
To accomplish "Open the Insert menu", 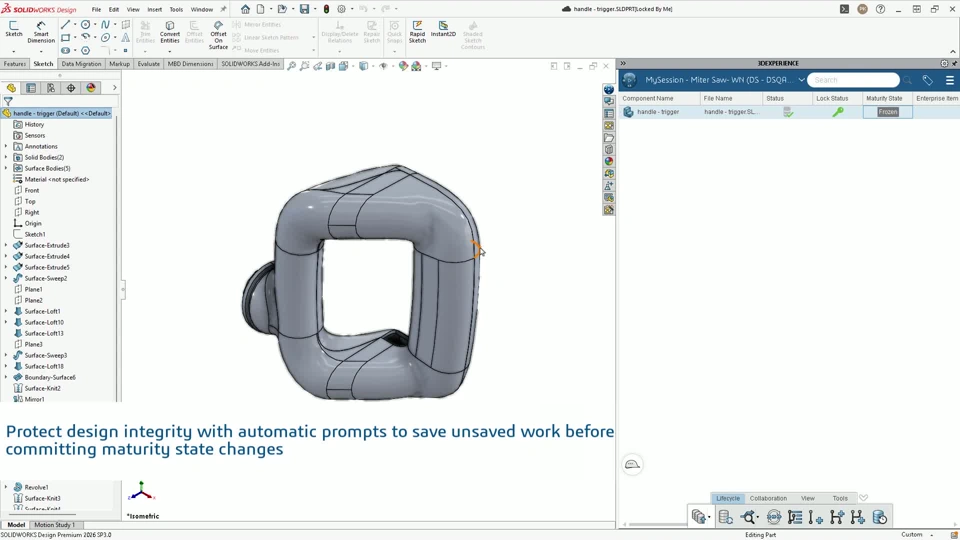I will click(154, 9).
